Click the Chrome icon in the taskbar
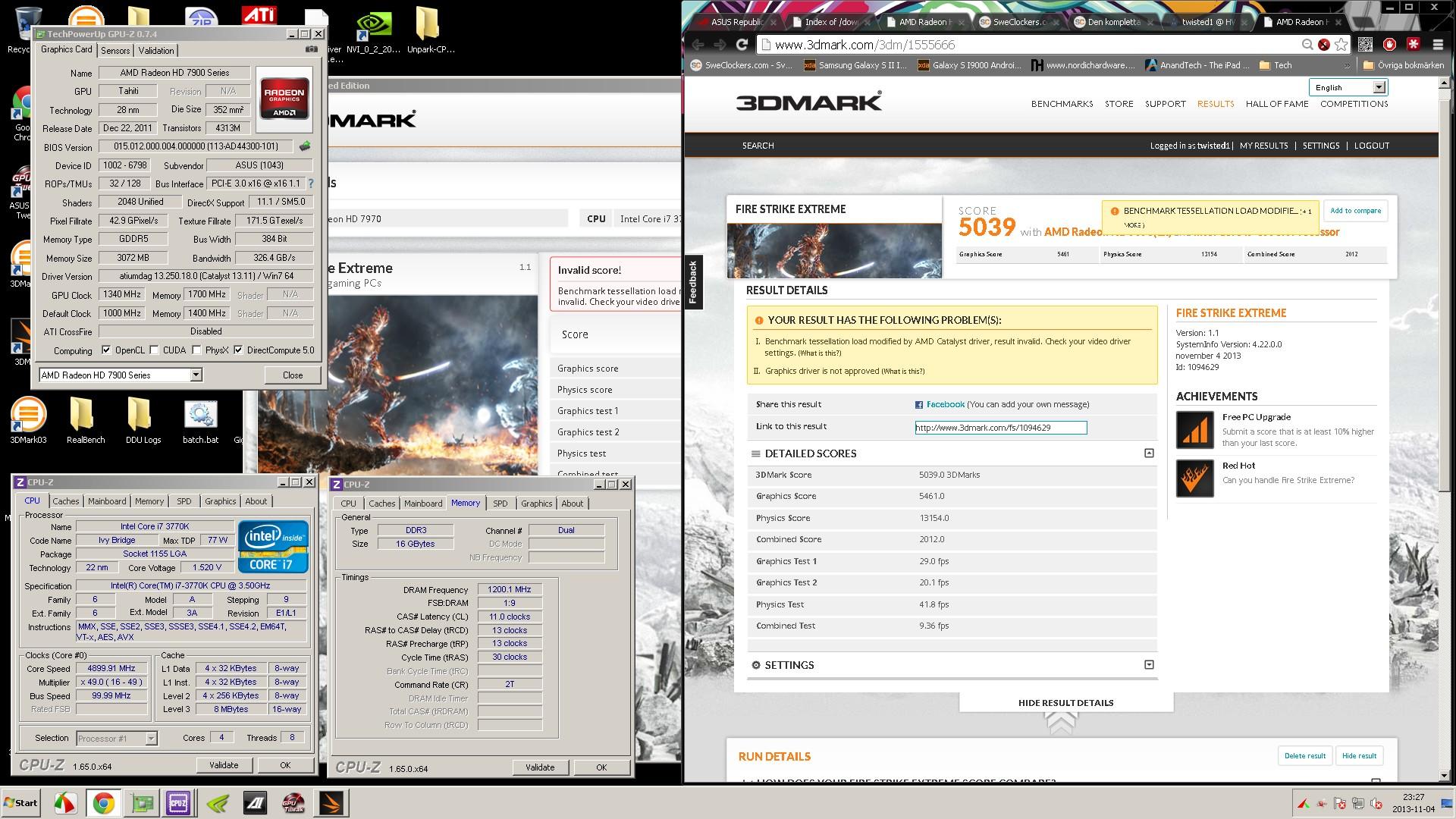This screenshot has width=1456, height=819. click(x=103, y=803)
